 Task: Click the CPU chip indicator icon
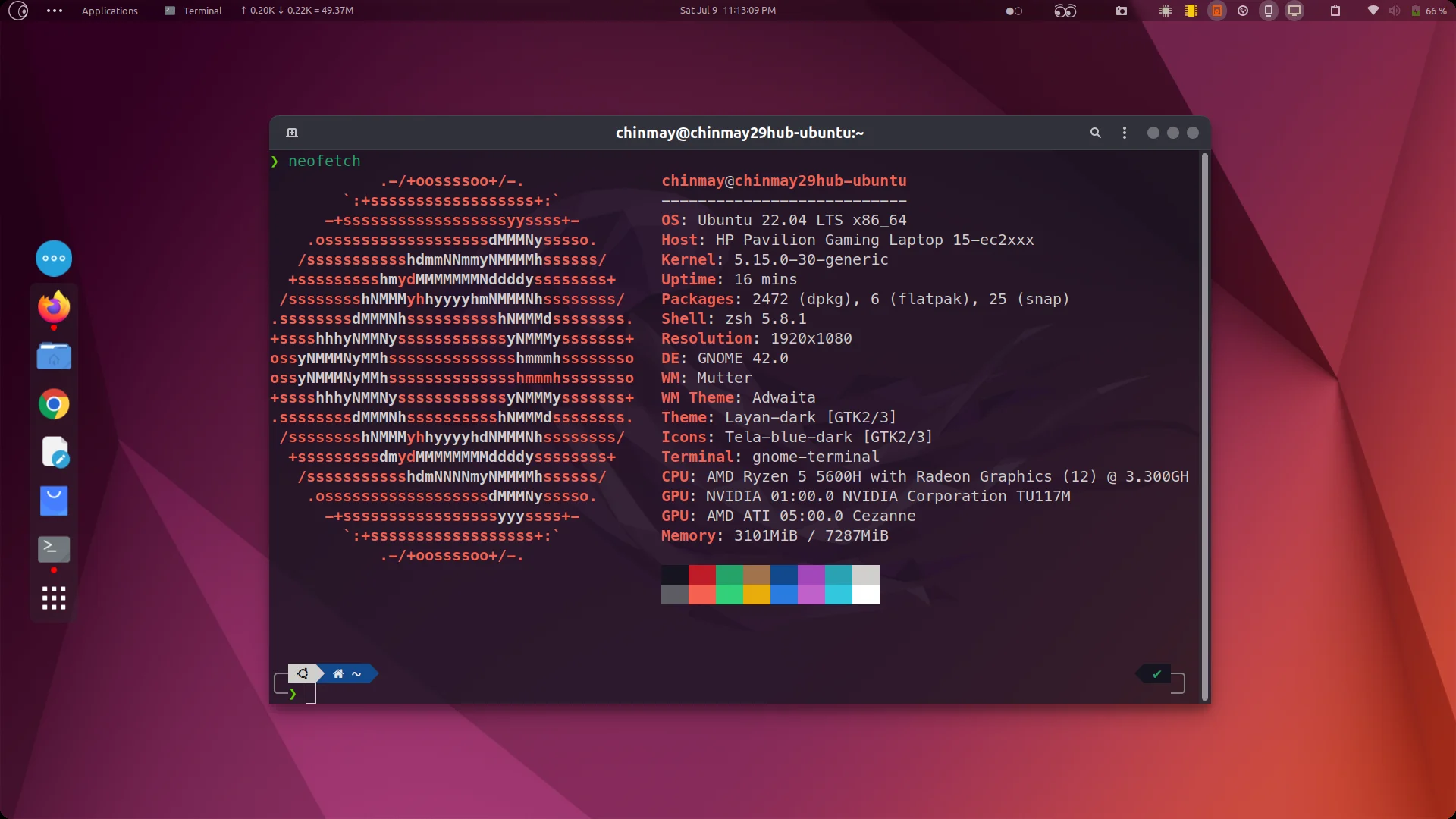click(x=1166, y=11)
